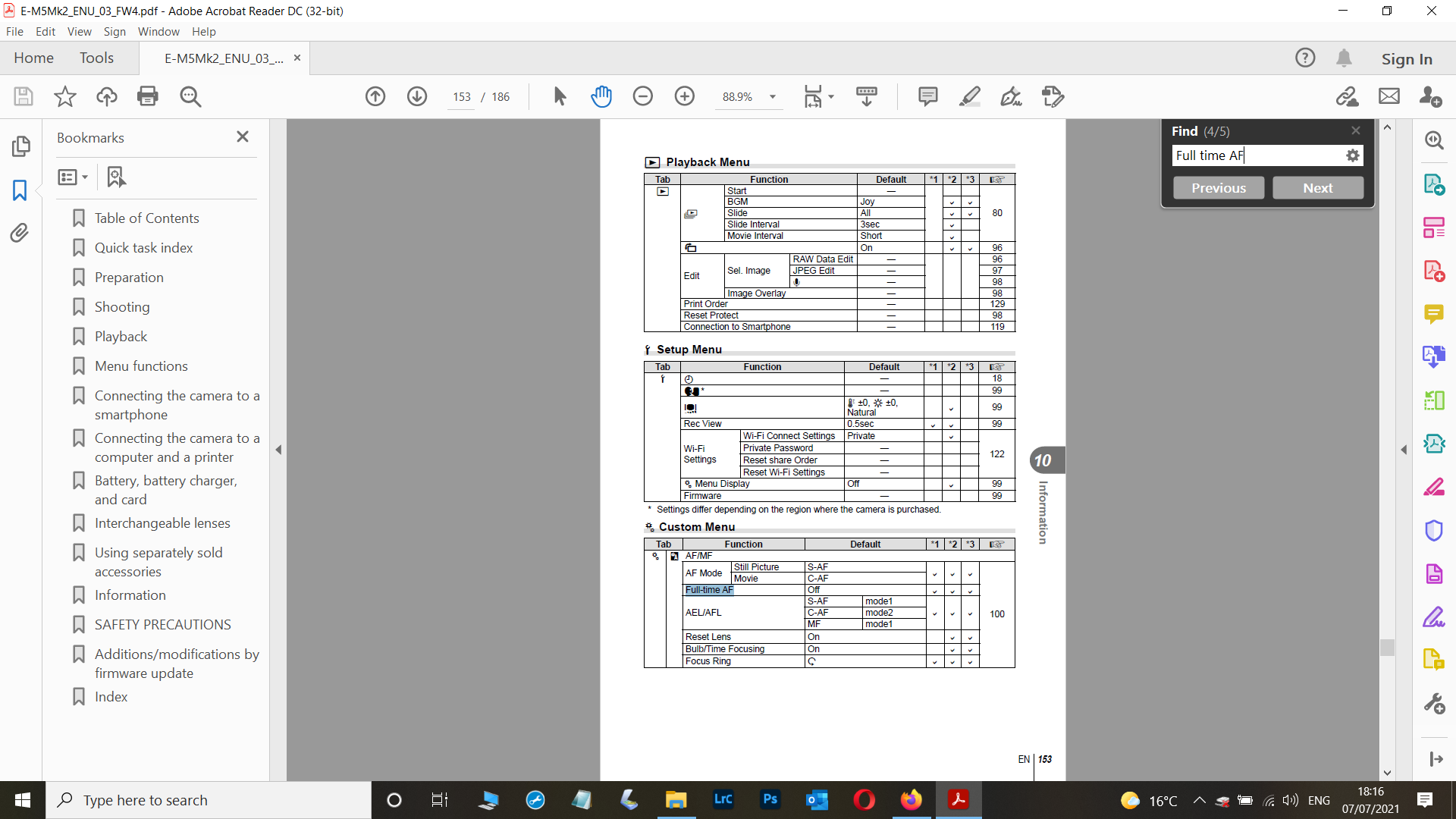
Task: Click the Next find result button
Action: 1317,188
